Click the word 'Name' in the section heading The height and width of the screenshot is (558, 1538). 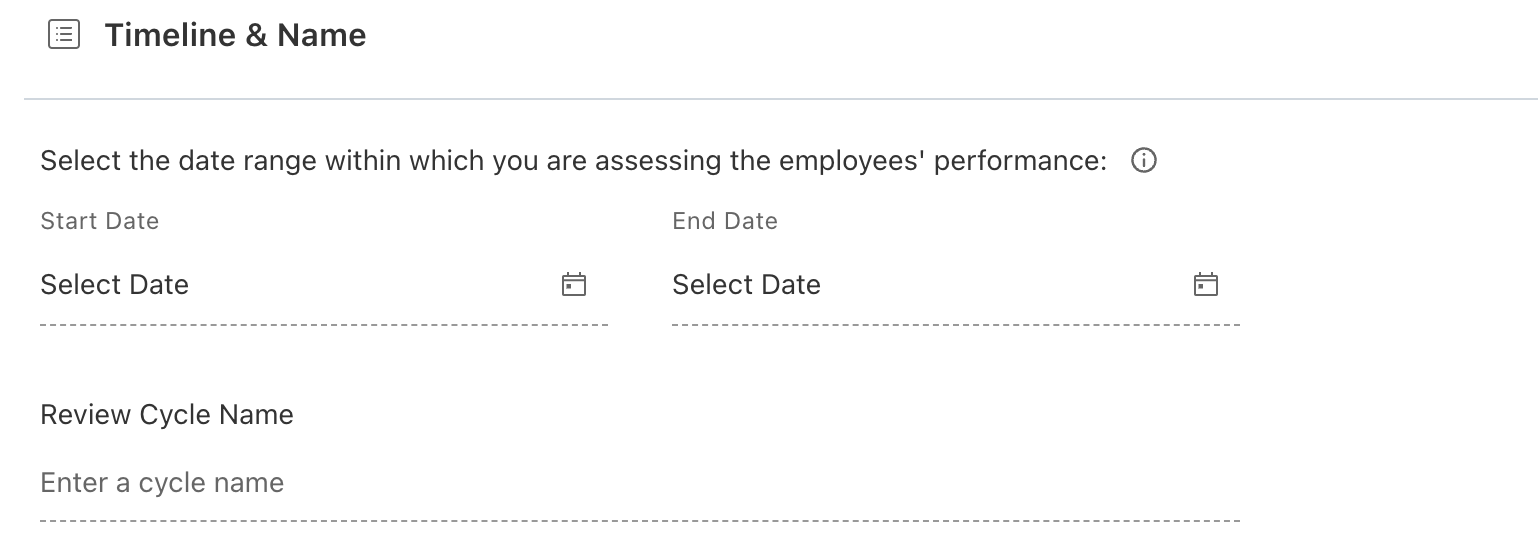(x=322, y=35)
